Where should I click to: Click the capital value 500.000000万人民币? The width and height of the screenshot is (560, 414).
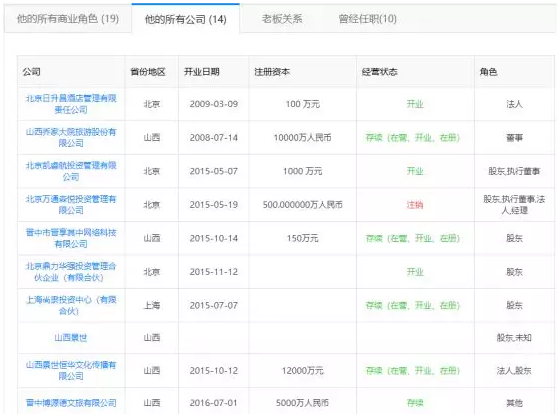[x=302, y=205]
